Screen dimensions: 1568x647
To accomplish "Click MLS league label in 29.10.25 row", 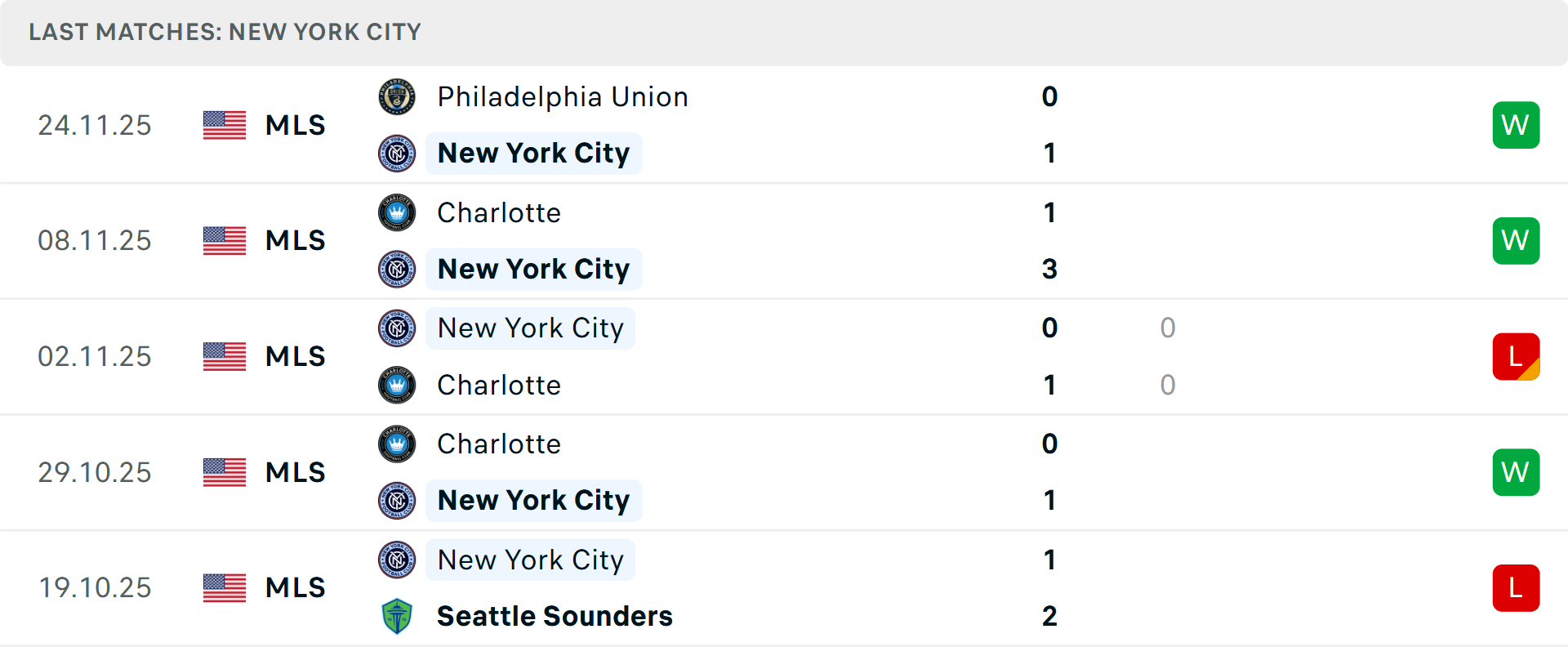I will coord(296,472).
